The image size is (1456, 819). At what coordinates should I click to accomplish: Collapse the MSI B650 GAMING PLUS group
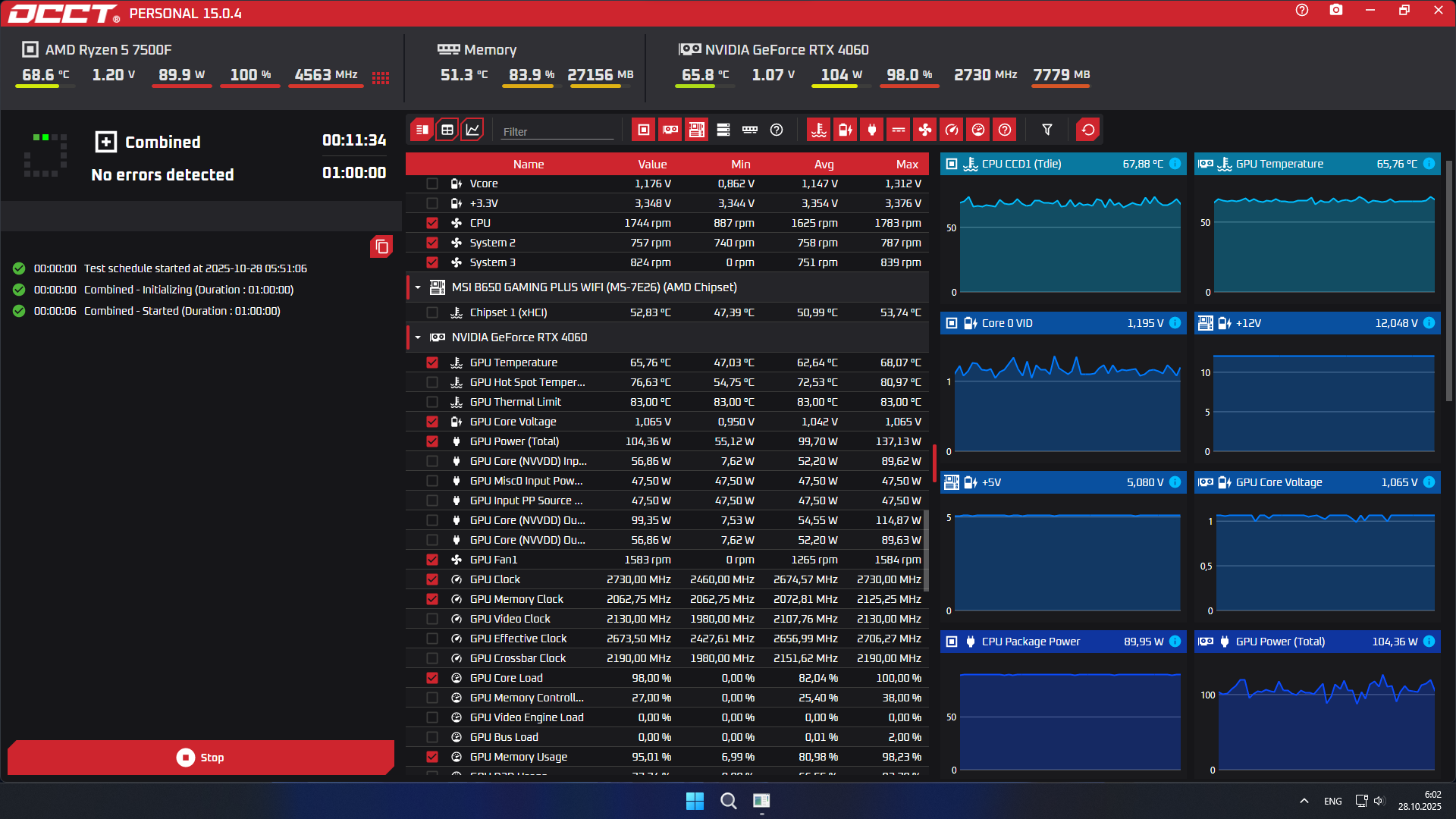point(418,287)
